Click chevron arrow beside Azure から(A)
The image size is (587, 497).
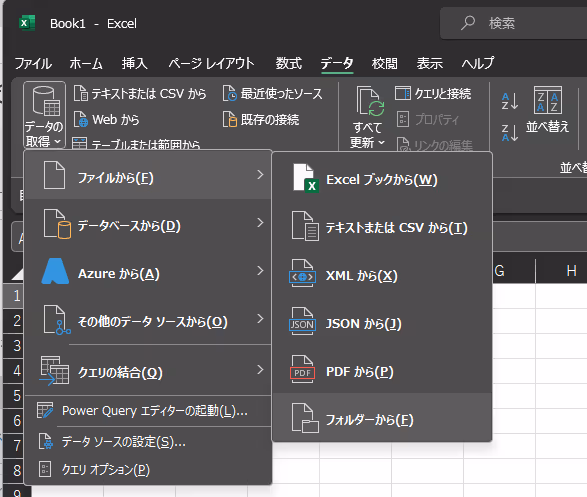pyautogui.click(x=260, y=270)
